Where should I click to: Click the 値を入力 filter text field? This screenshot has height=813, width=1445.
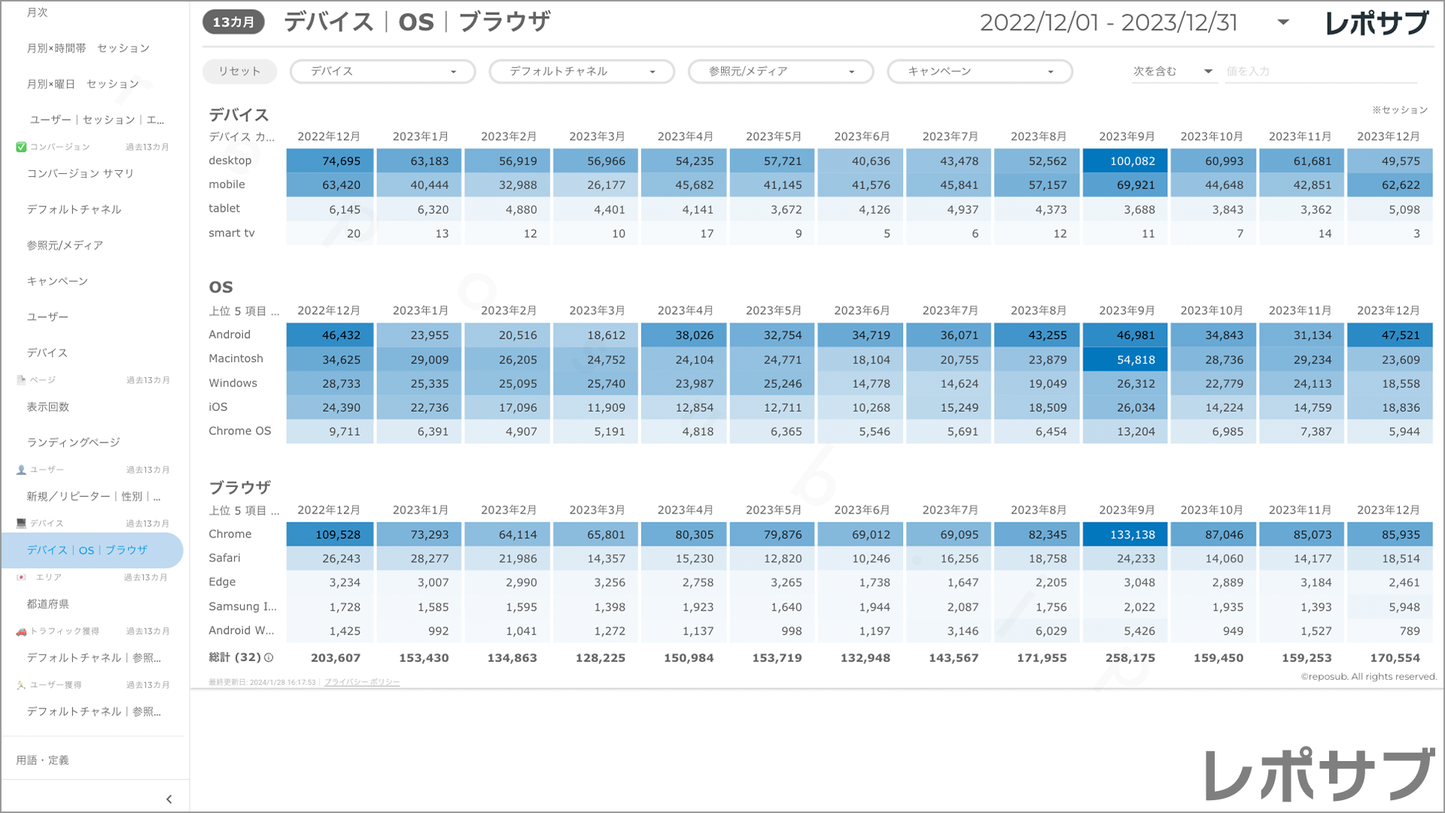tap(1320, 72)
